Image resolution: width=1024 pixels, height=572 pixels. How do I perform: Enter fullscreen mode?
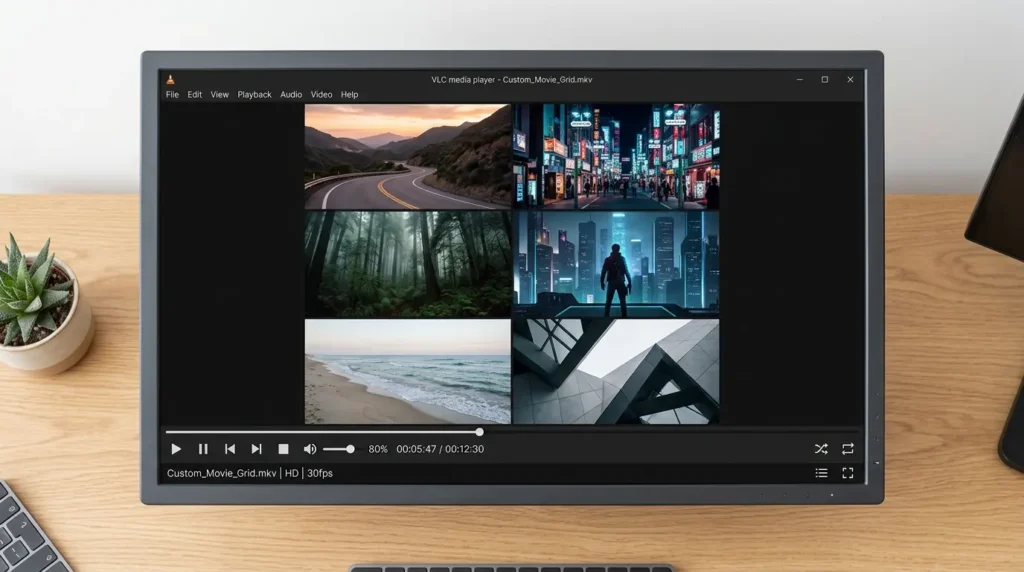(x=848, y=473)
